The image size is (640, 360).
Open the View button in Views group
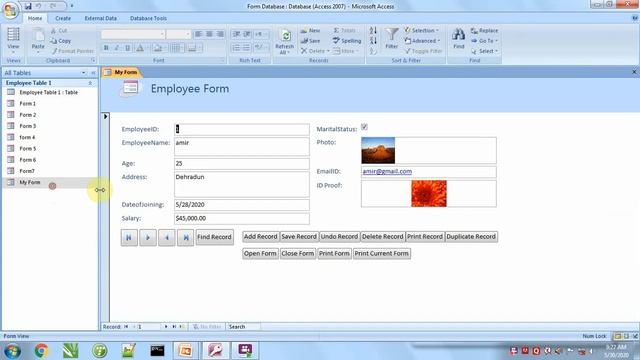tap(13, 41)
